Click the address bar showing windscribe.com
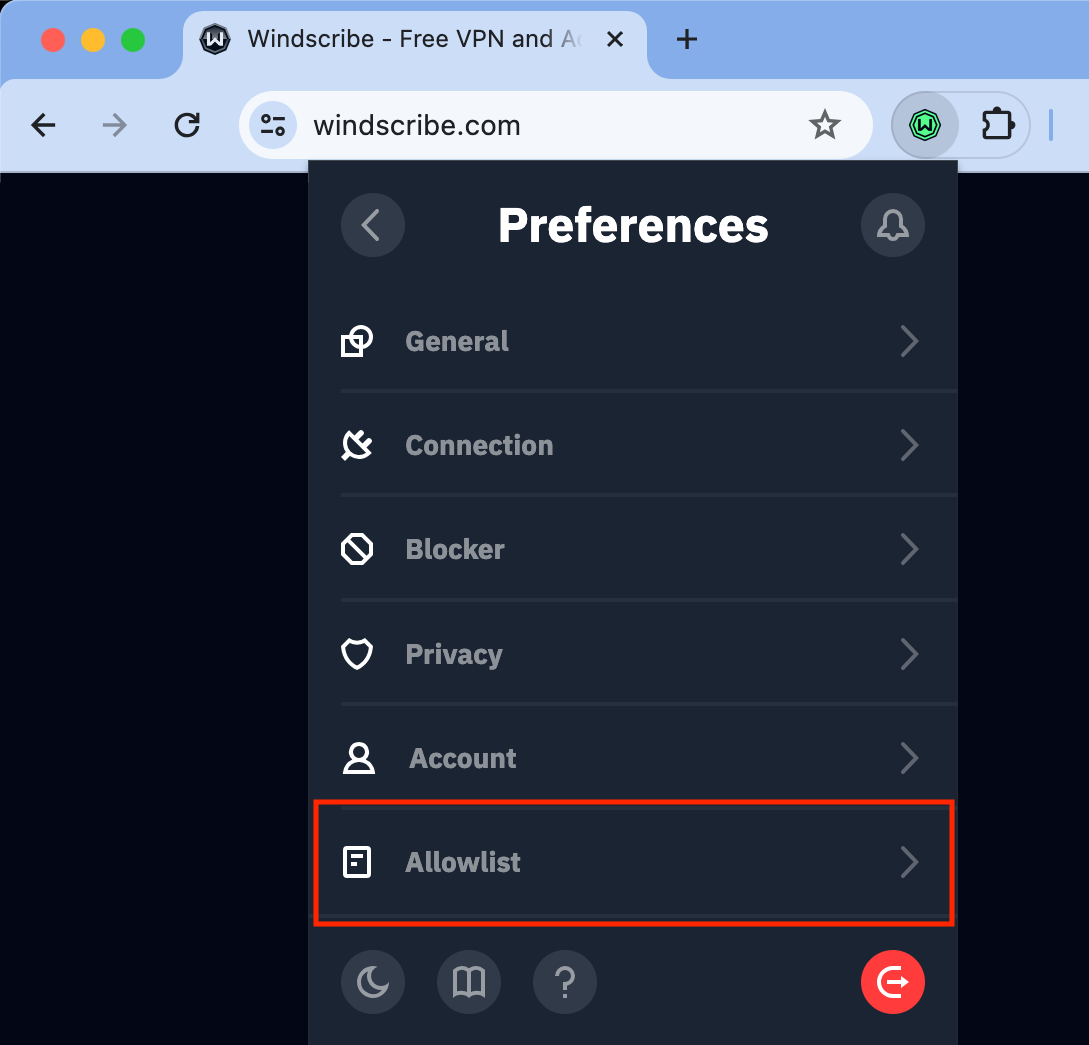 500,125
